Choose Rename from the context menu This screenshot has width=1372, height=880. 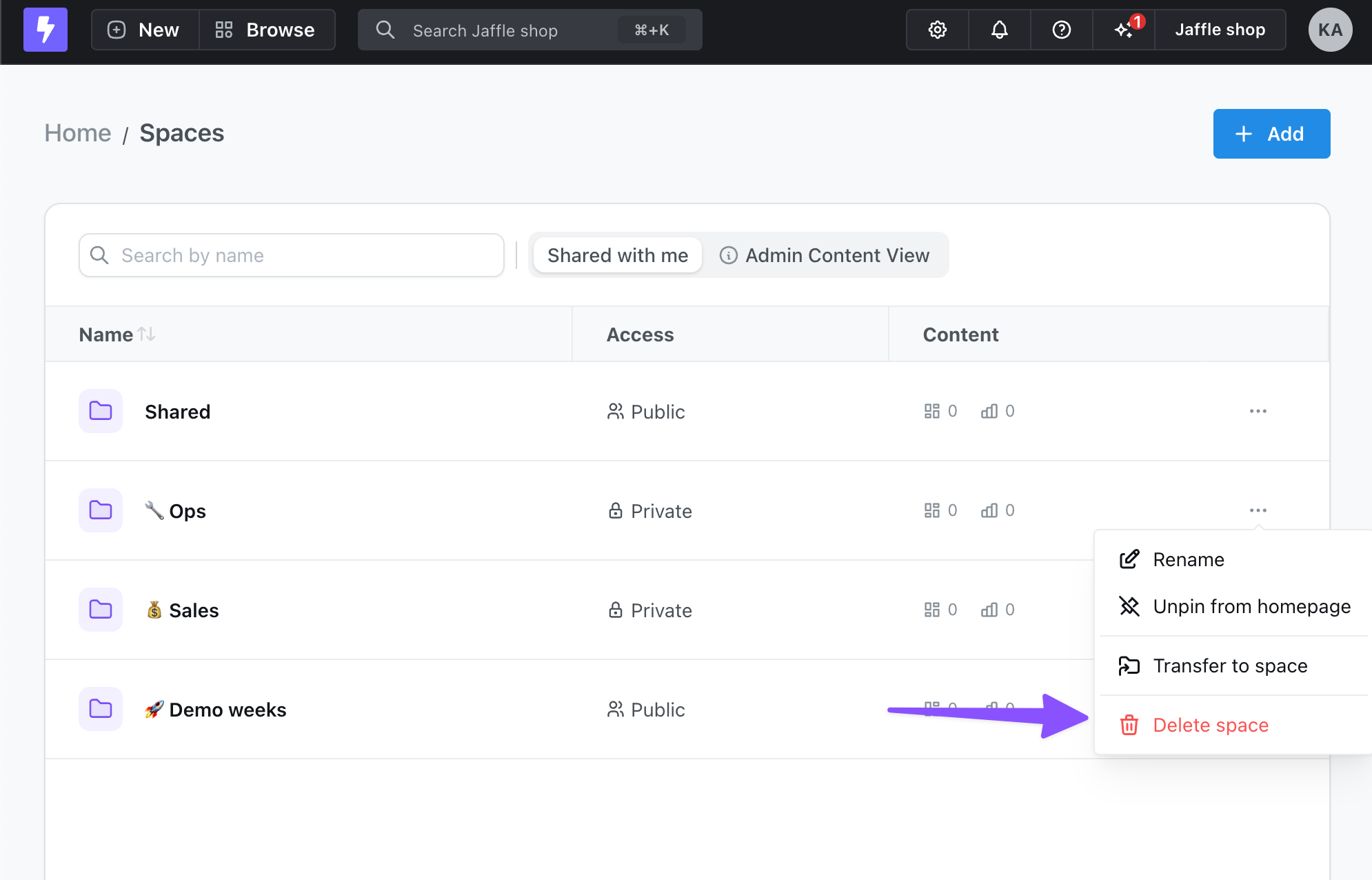(x=1189, y=559)
